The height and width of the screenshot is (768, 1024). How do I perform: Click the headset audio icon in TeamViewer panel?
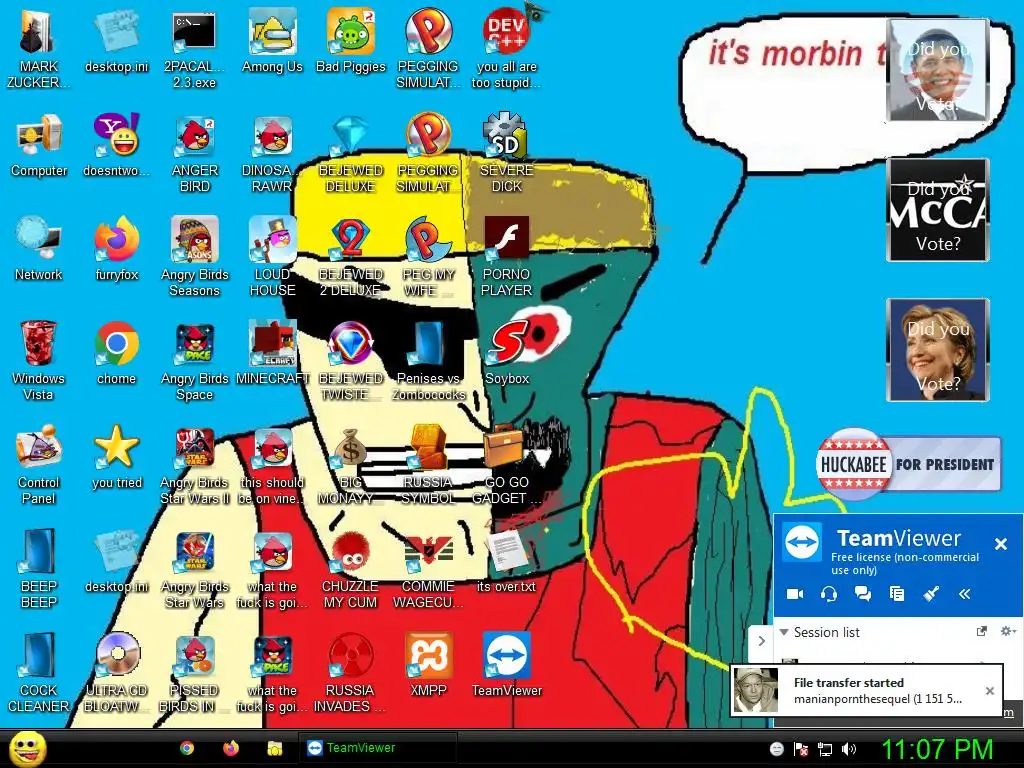[829, 594]
